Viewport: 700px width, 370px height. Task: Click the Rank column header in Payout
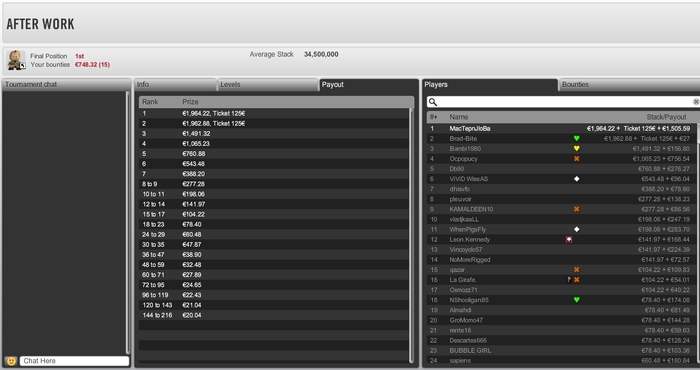pyautogui.click(x=150, y=102)
